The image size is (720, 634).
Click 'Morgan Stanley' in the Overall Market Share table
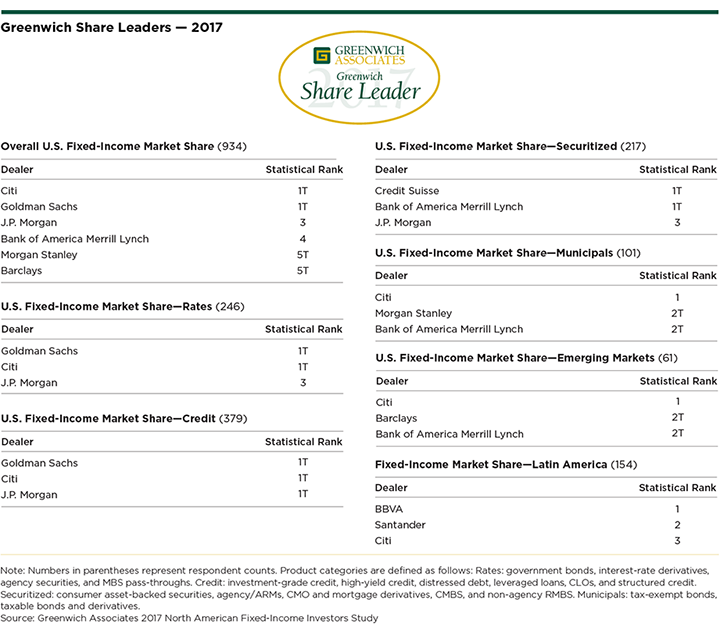(39, 255)
